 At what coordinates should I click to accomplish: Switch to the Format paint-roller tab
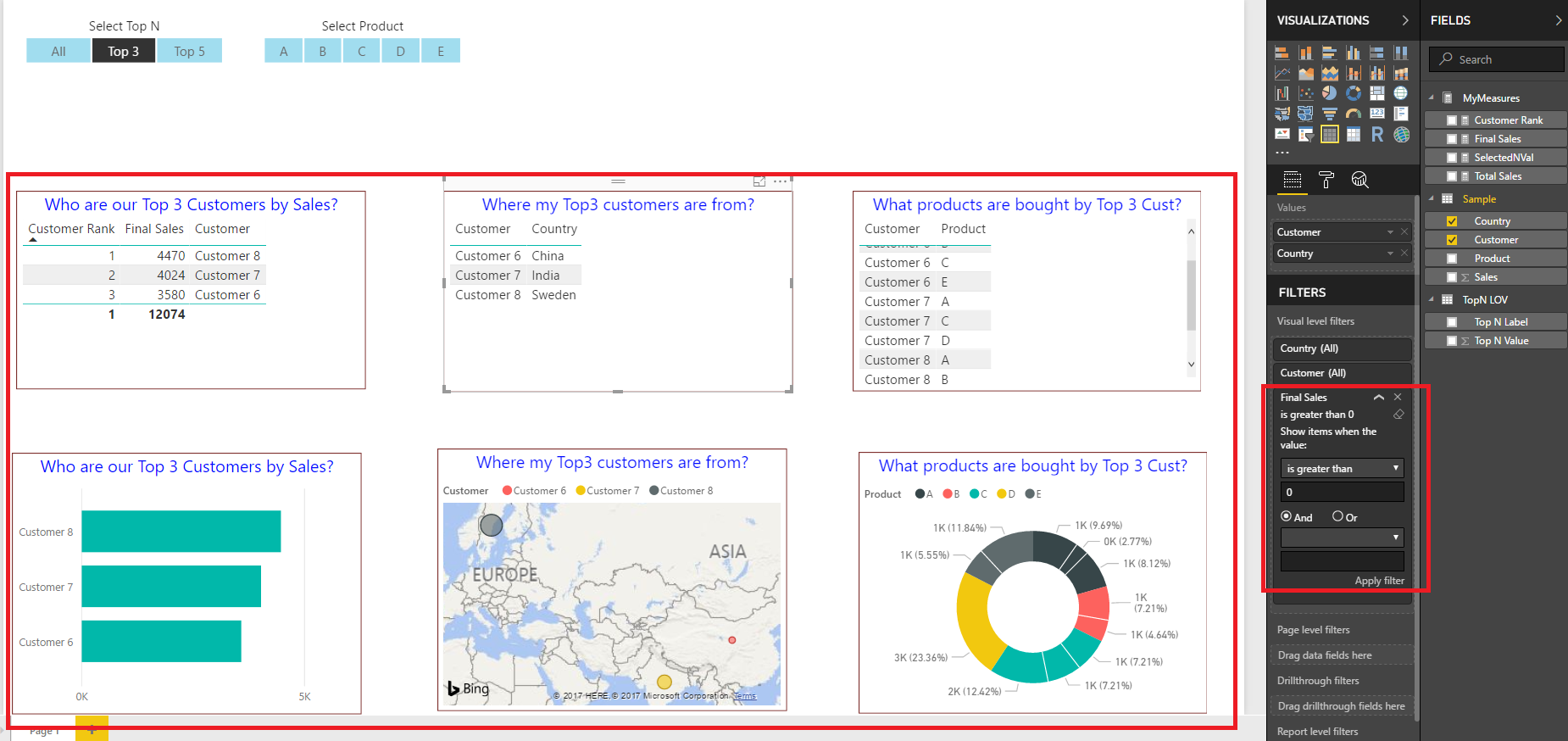(x=1326, y=180)
